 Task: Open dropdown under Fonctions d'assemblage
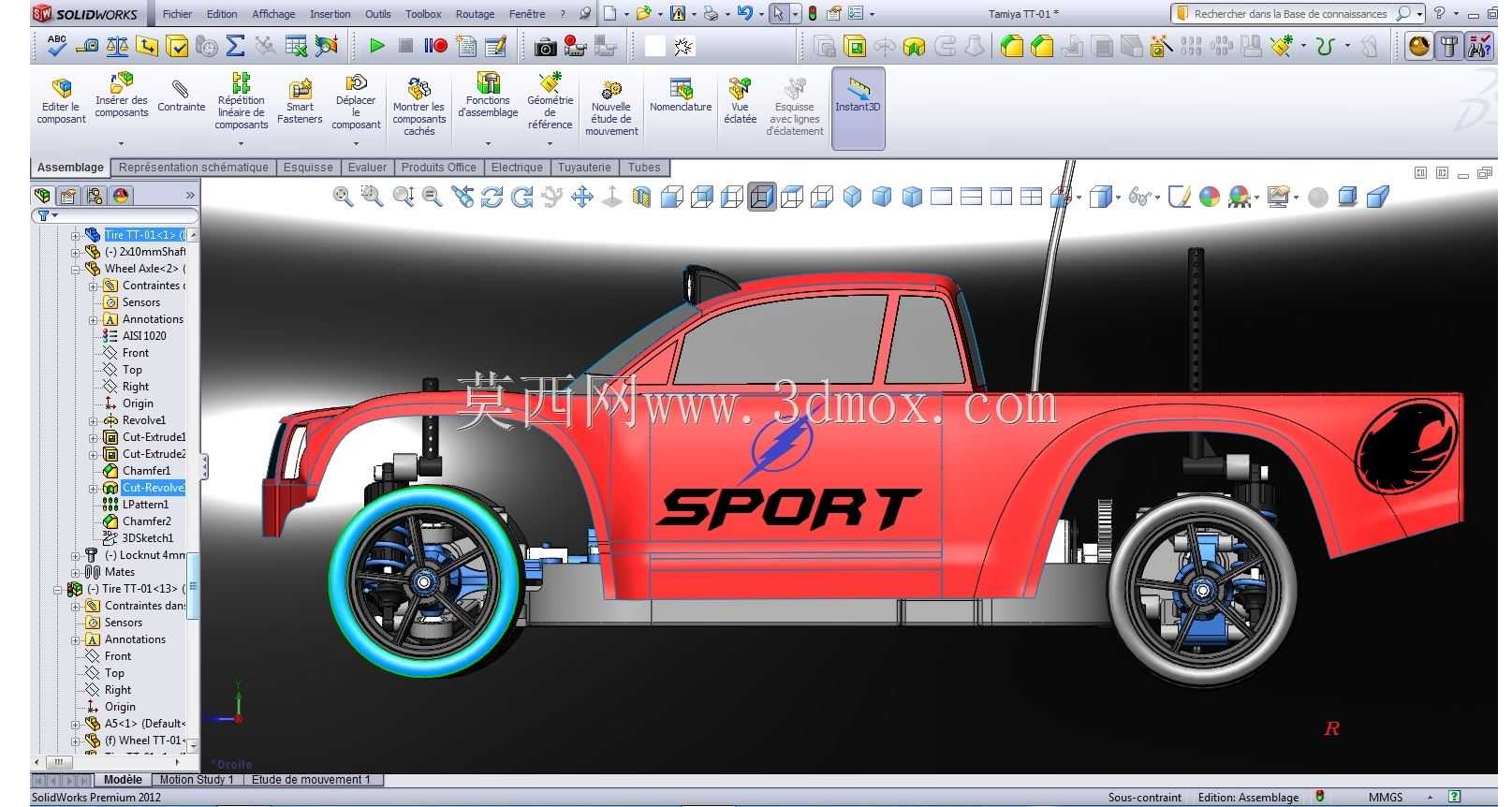(488, 143)
